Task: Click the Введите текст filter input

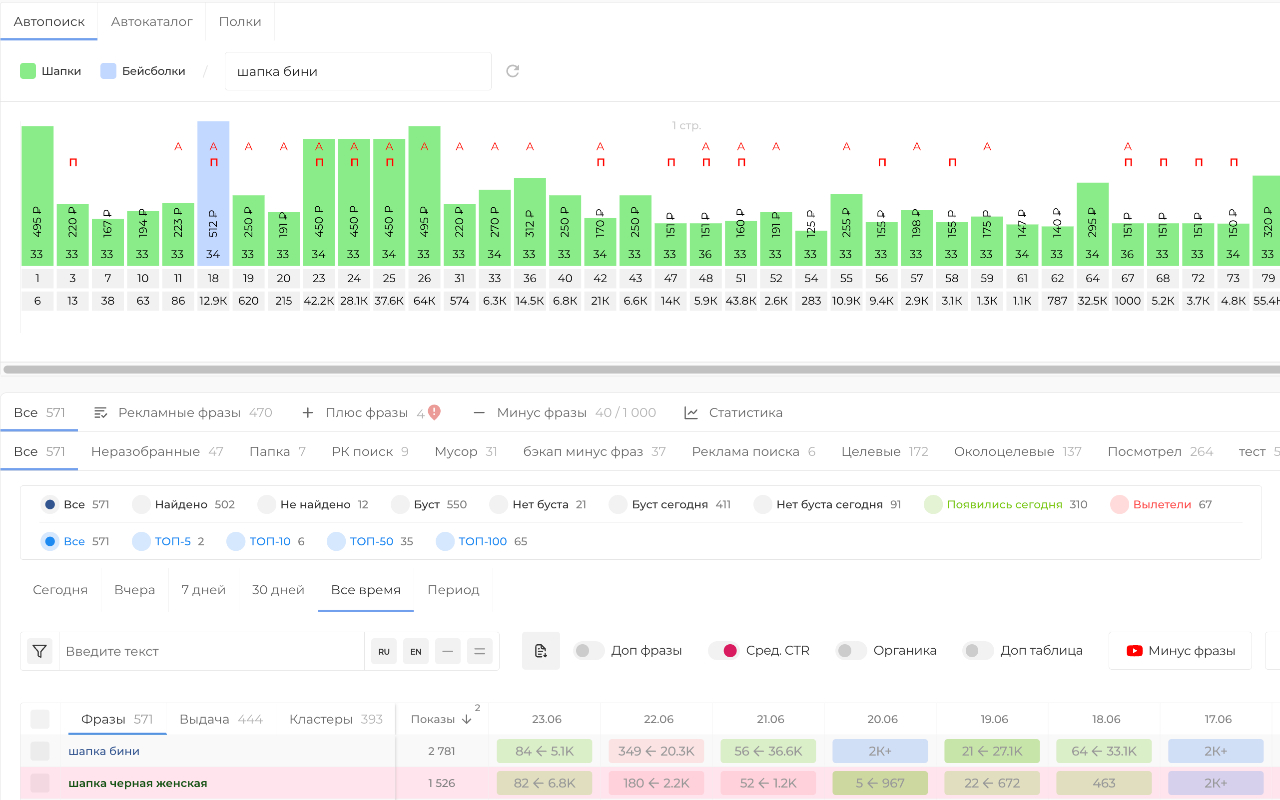Action: point(210,651)
